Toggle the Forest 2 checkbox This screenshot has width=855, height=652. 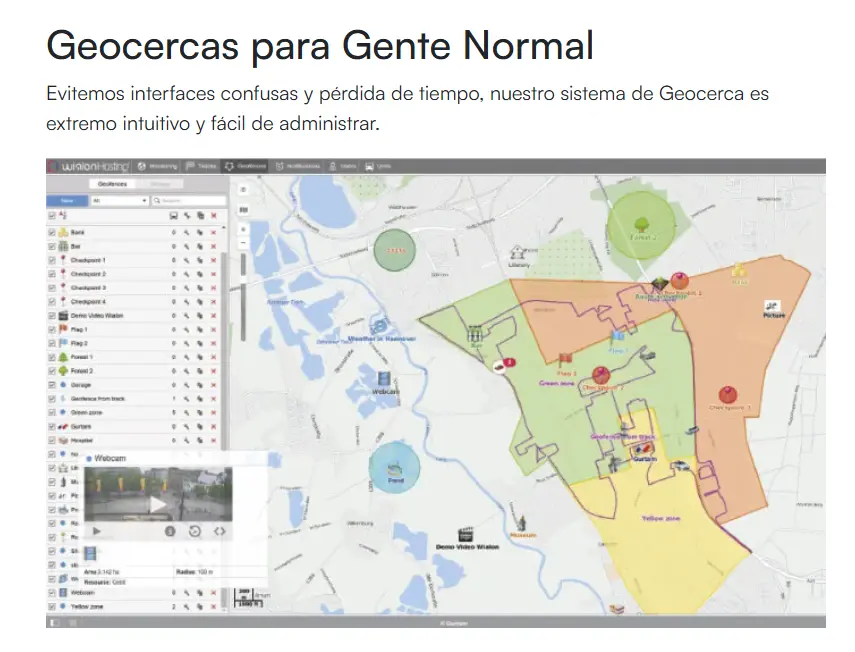pos(52,371)
